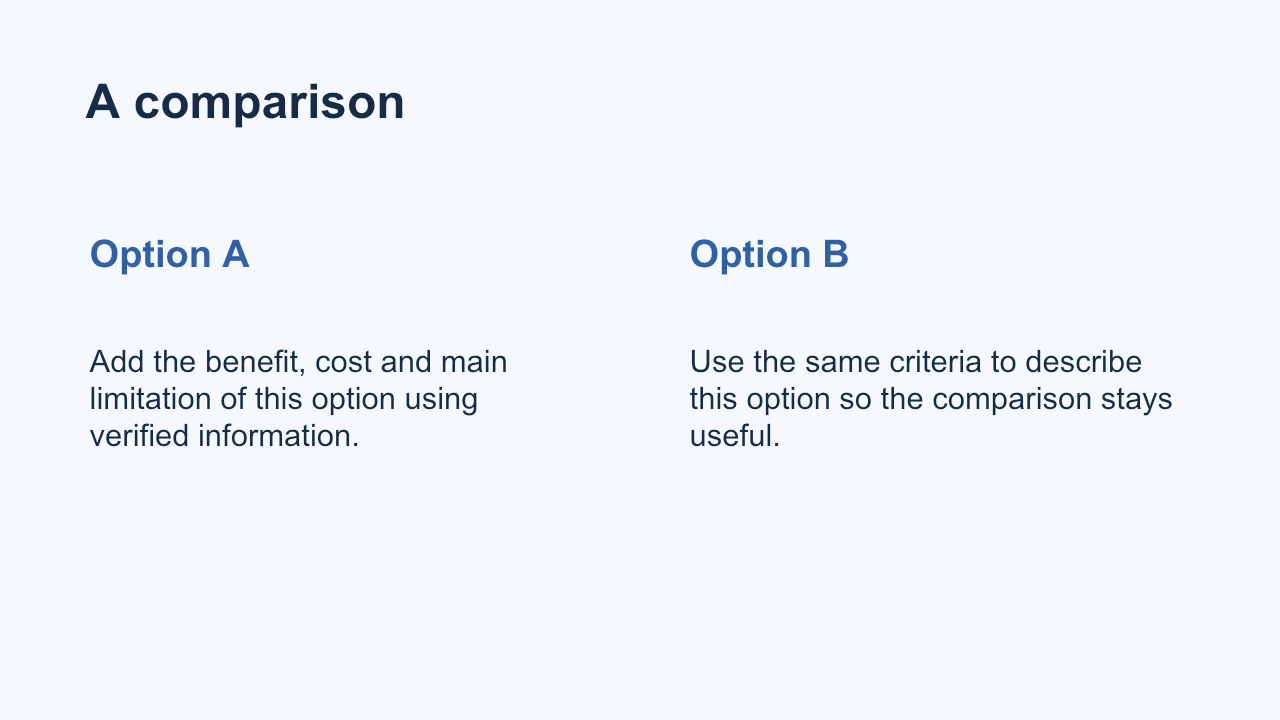Click the word 'useful.' under Option B

[735, 436]
